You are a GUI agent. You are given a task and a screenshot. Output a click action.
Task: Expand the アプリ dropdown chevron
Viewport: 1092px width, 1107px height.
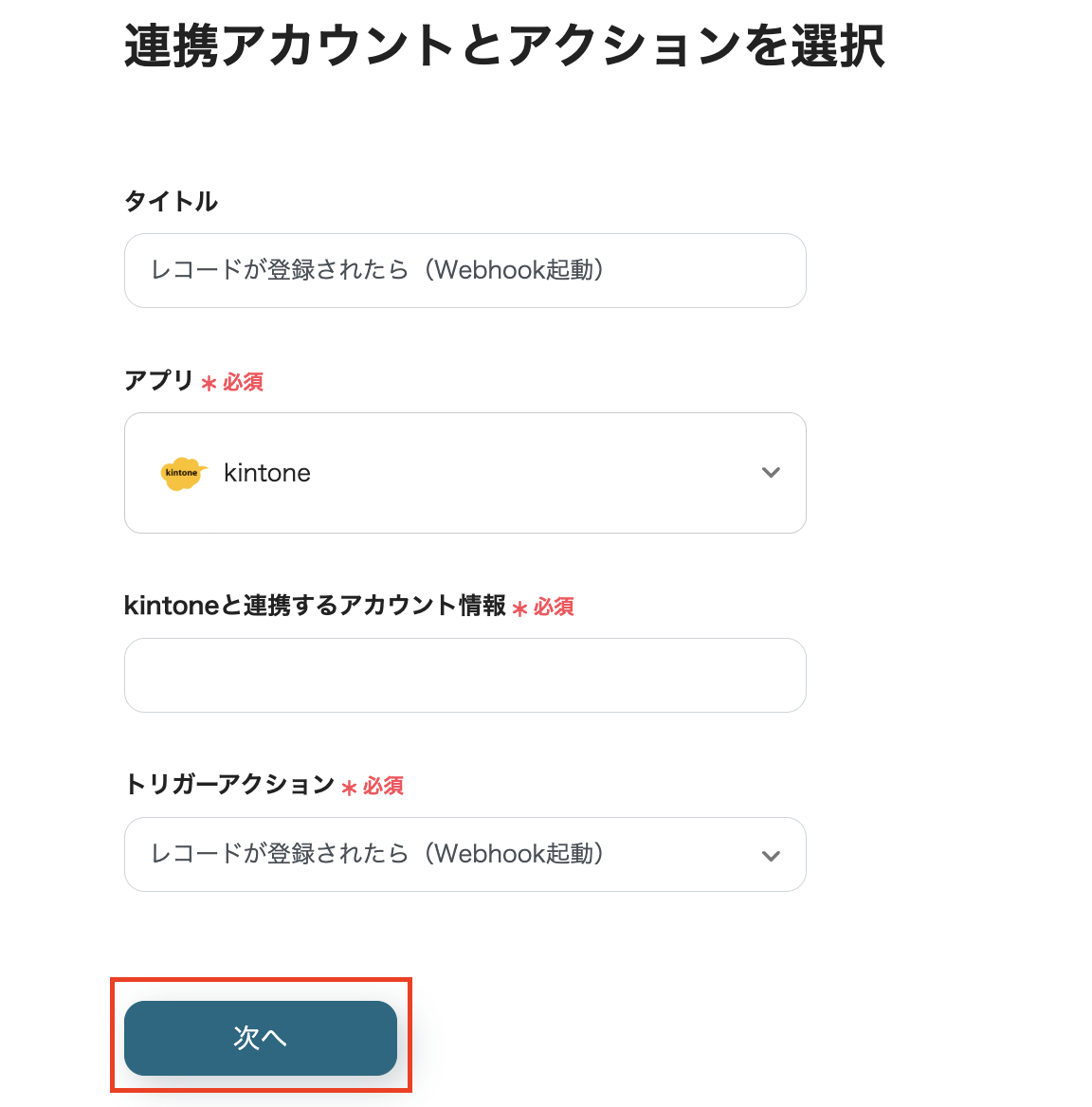(771, 473)
